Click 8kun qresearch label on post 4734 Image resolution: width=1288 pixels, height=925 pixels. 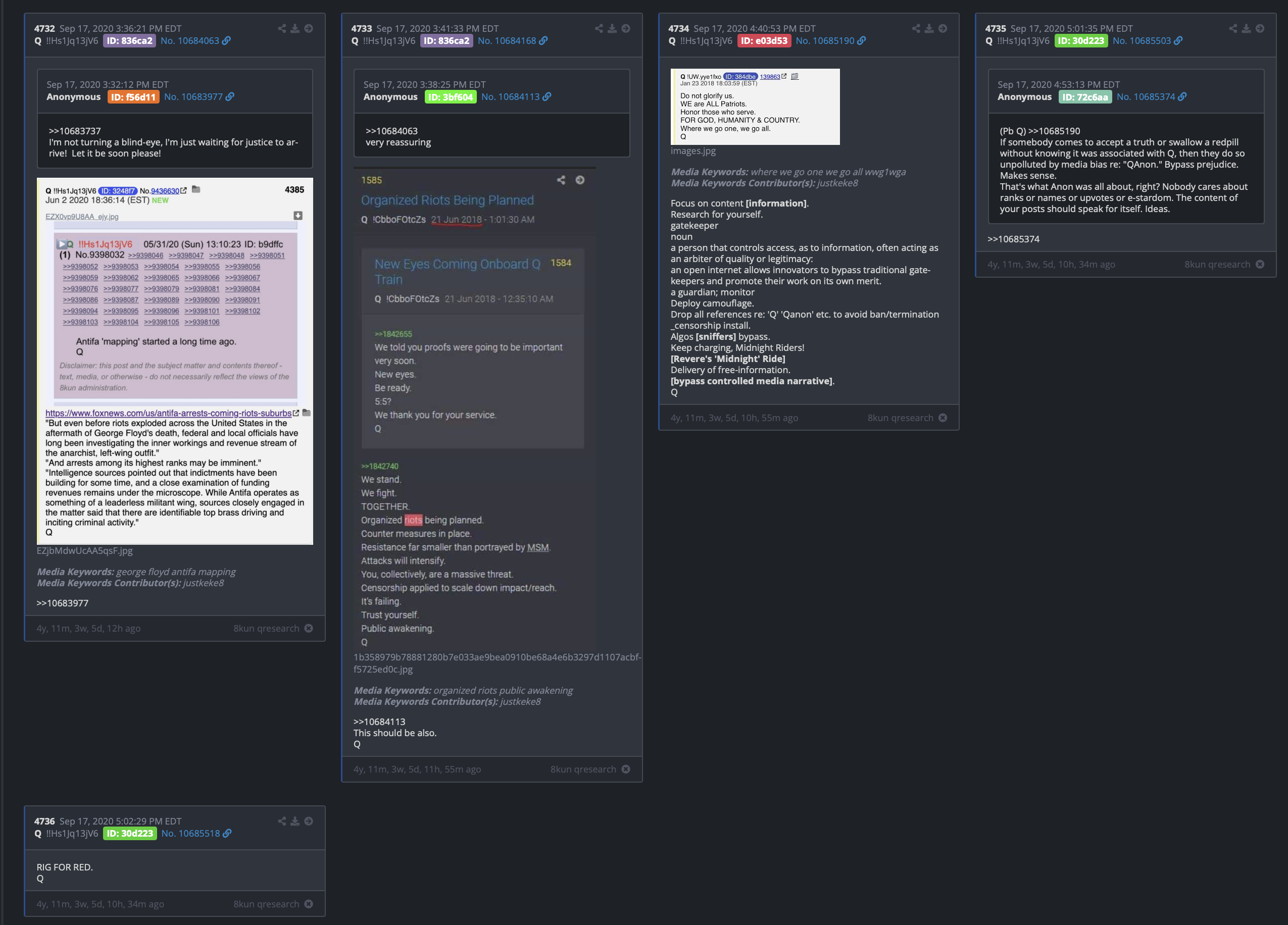pos(900,418)
